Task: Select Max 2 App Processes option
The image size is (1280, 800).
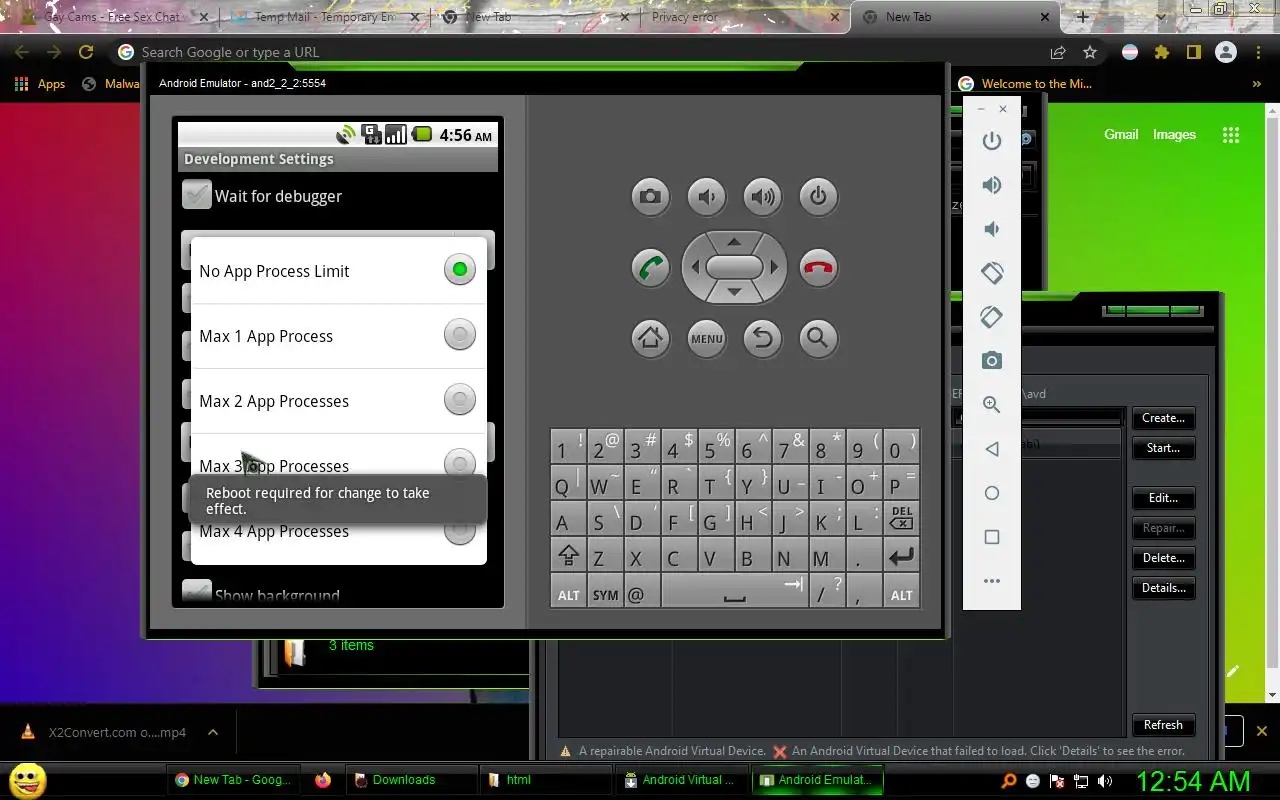Action: (x=339, y=401)
